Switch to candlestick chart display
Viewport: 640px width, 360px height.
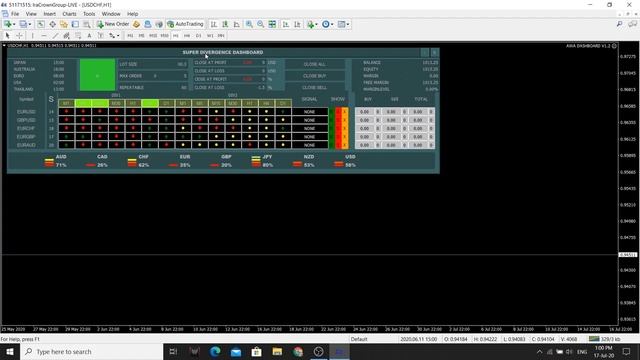(225, 24)
